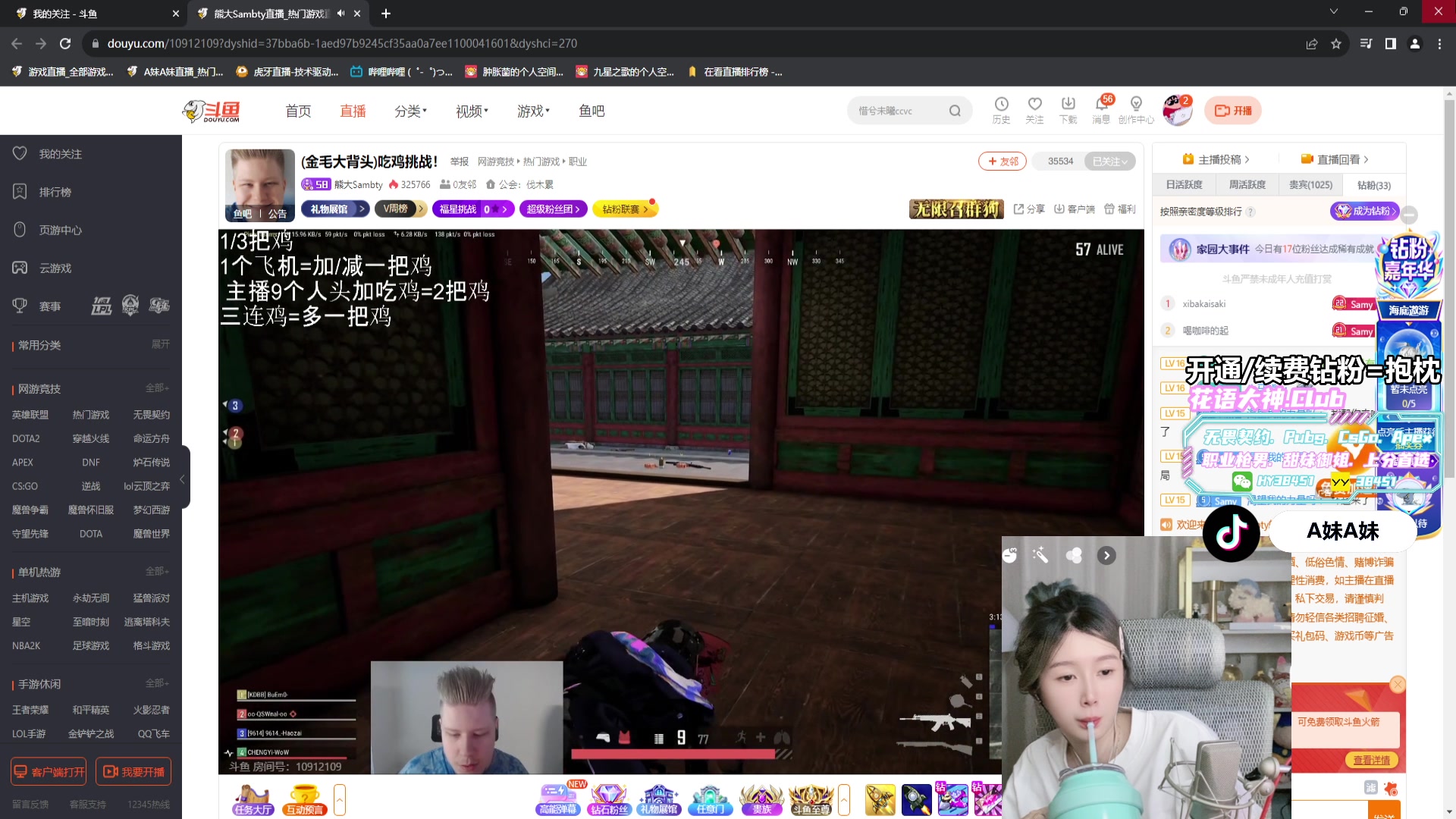Open the 主播投稿 link
The height and width of the screenshot is (819, 1456).
tap(1216, 159)
